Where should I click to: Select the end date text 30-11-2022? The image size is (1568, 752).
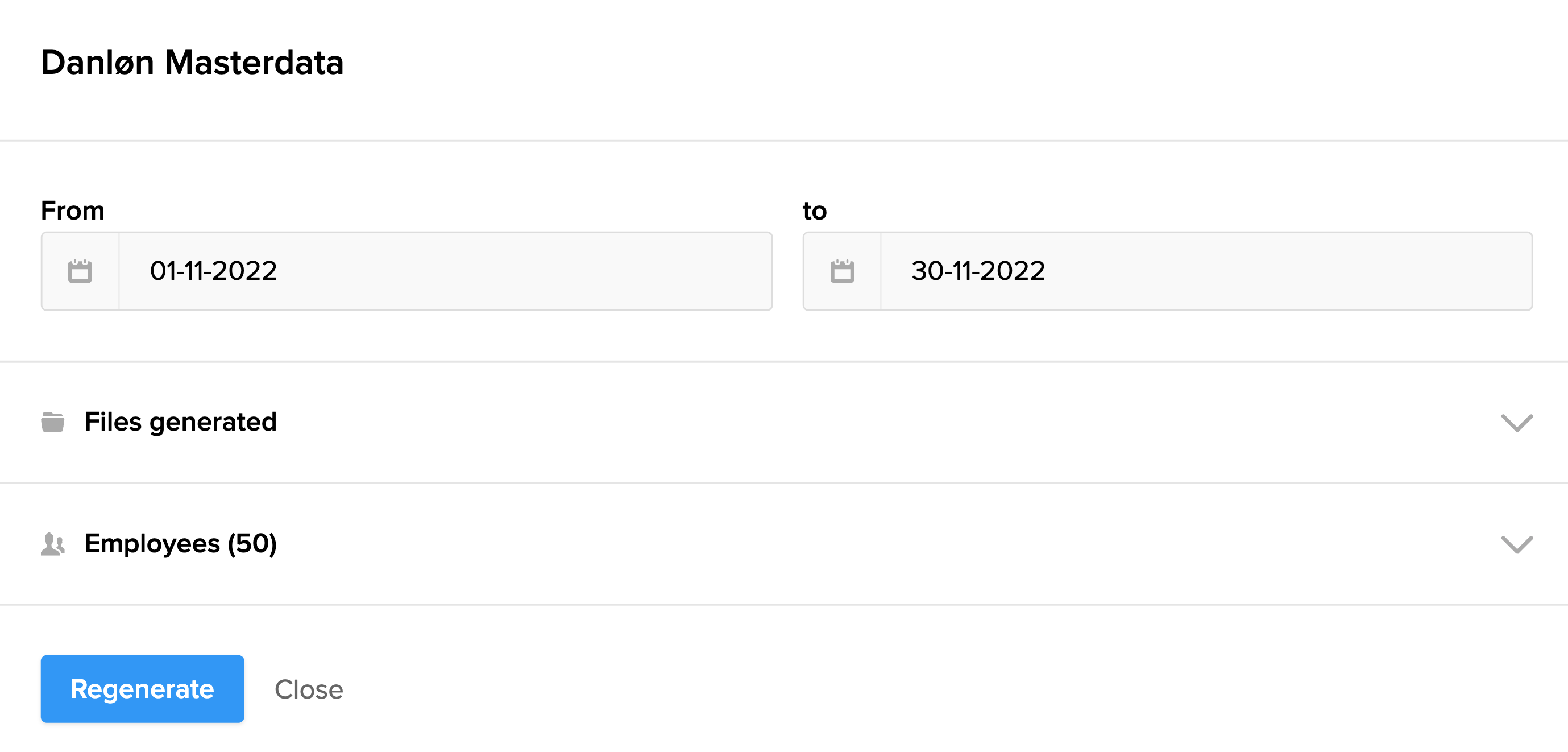coord(977,271)
